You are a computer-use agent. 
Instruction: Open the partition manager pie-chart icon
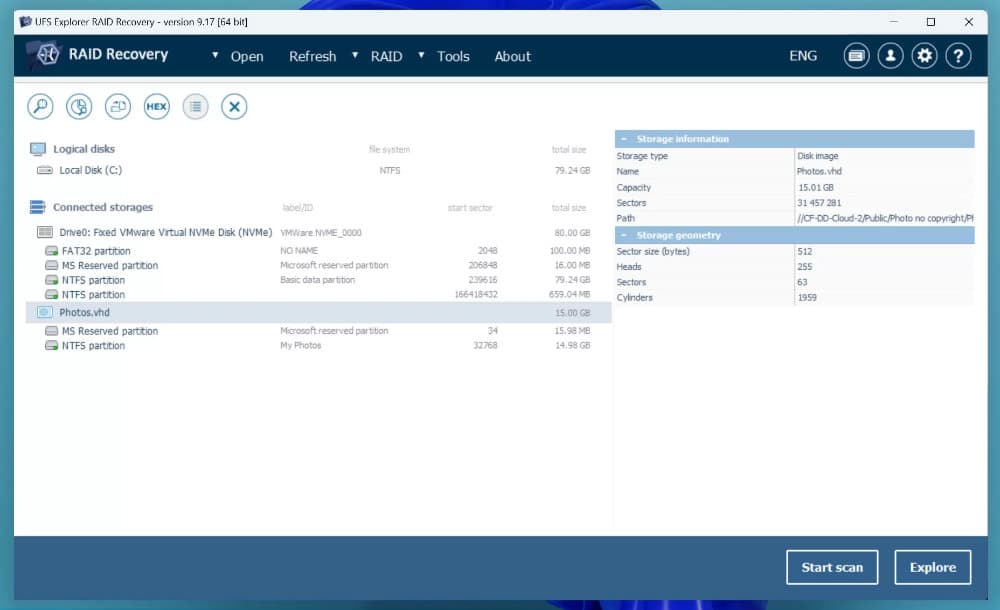click(79, 107)
